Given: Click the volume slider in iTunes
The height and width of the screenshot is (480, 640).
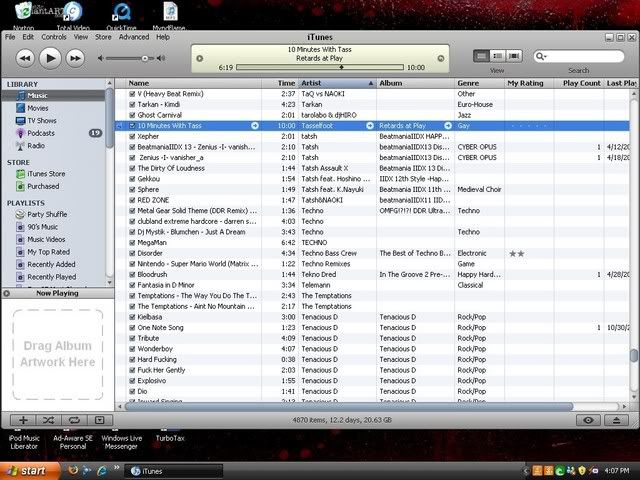Looking at the screenshot, I should click(140, 59).
